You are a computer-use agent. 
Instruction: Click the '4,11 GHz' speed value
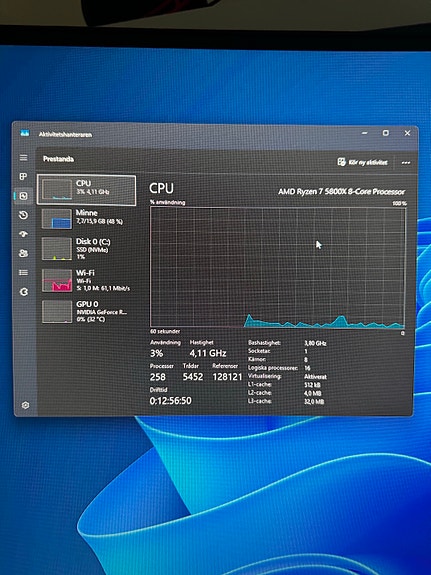coord(208,353)
